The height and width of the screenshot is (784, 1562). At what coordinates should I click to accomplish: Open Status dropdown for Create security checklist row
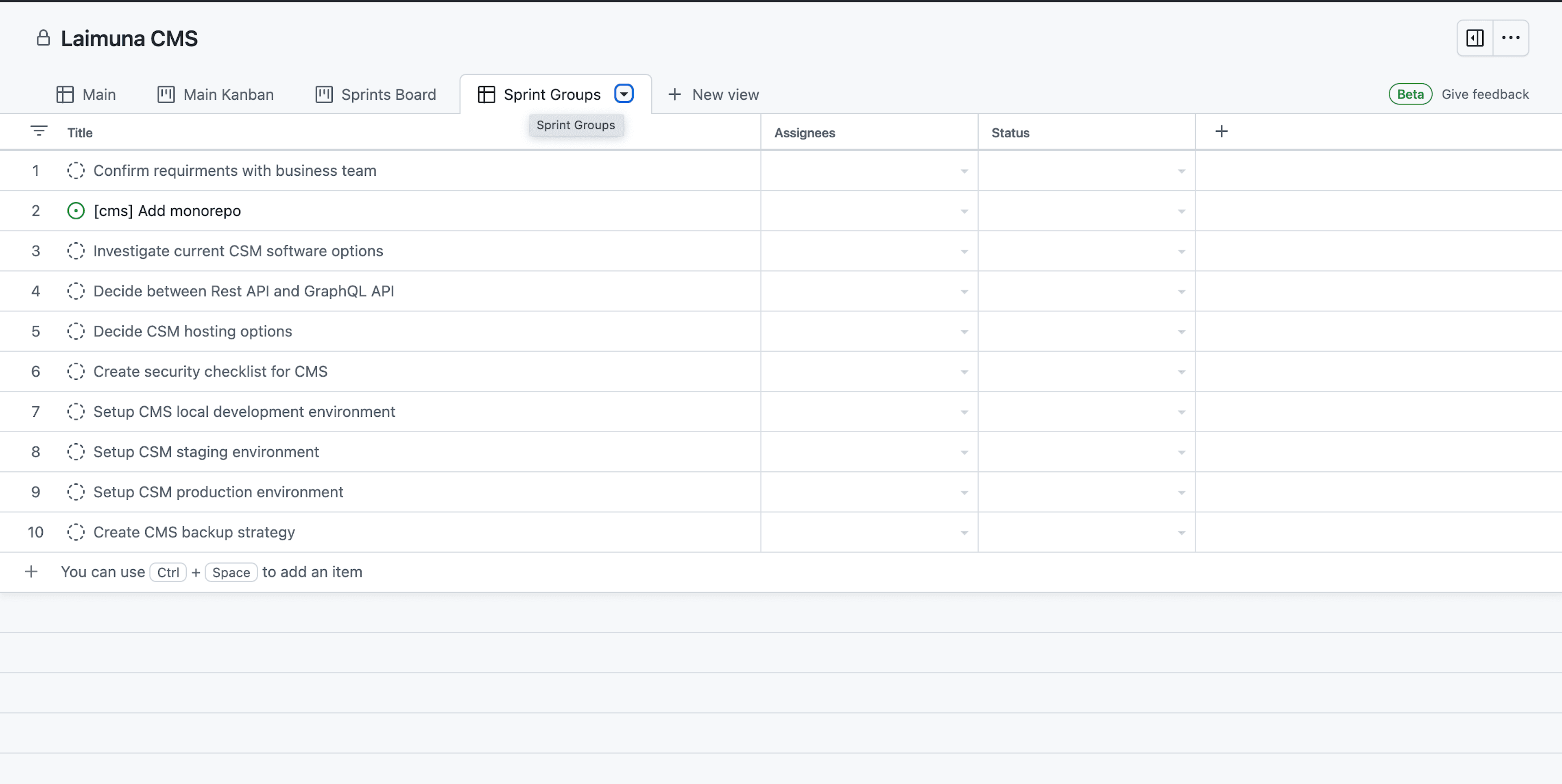click(1181, 372)
